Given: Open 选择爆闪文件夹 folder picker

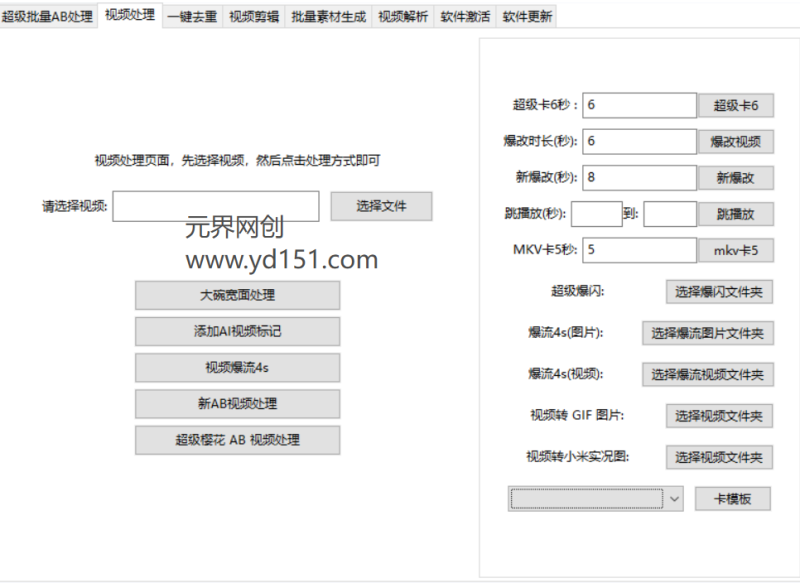Looking at the screenshot, I should [719, 292].
